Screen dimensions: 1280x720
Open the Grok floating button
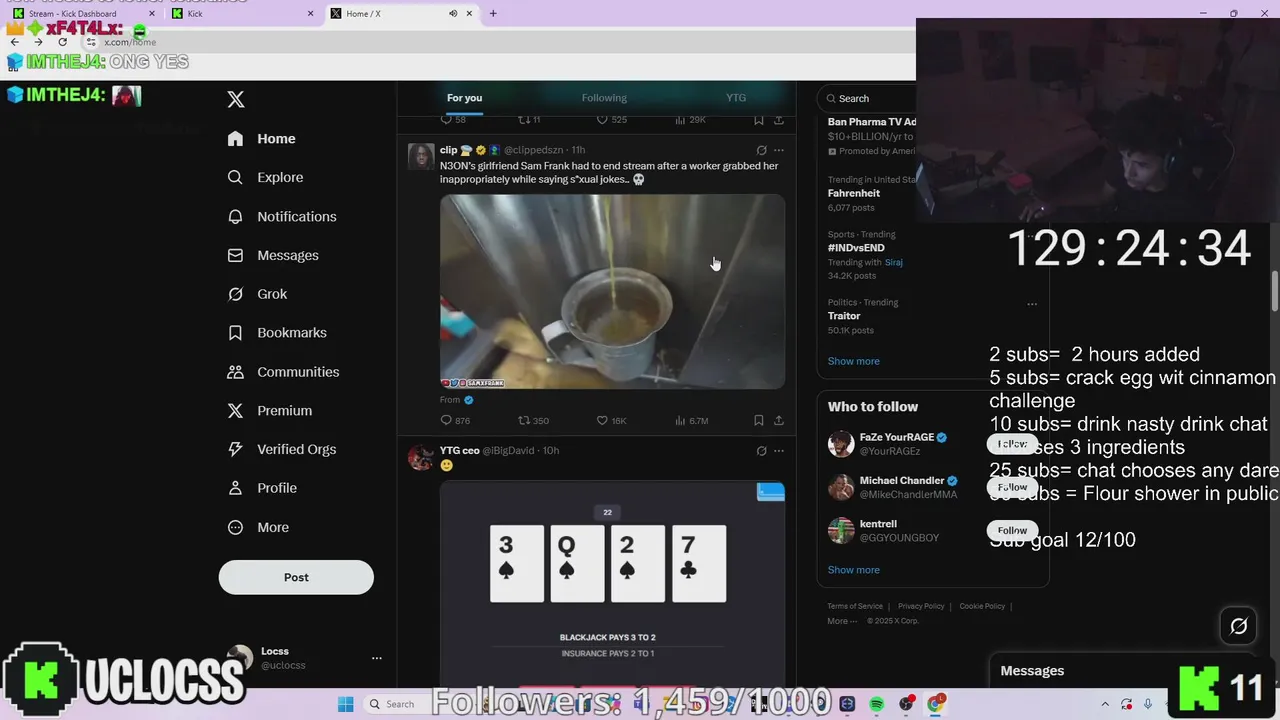pyautogui.click(x=1238, y=626)
